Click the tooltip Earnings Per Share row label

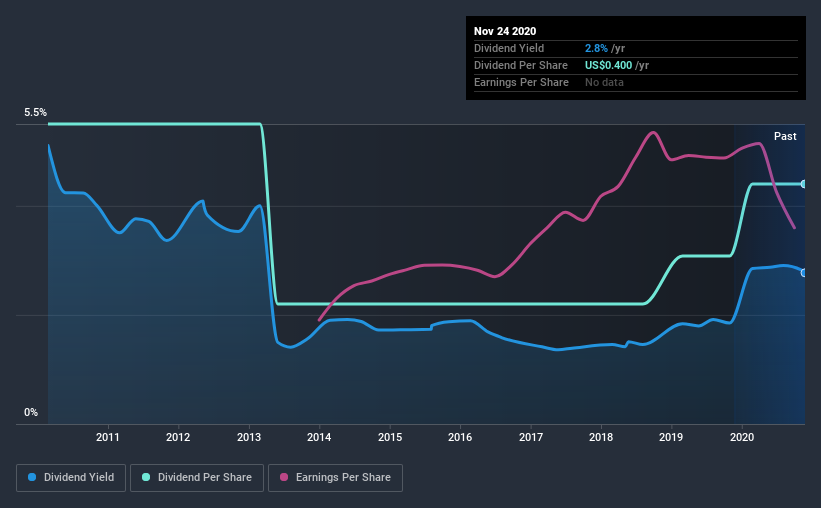coord(522,82)
